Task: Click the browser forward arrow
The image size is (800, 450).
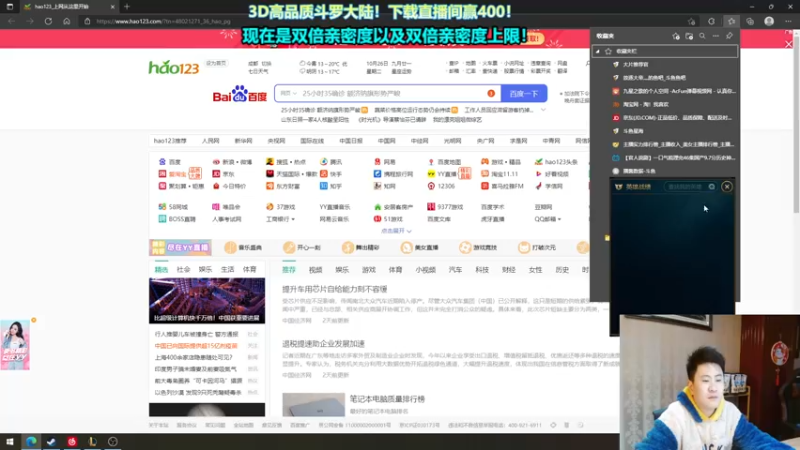Action: click(30, 21)
